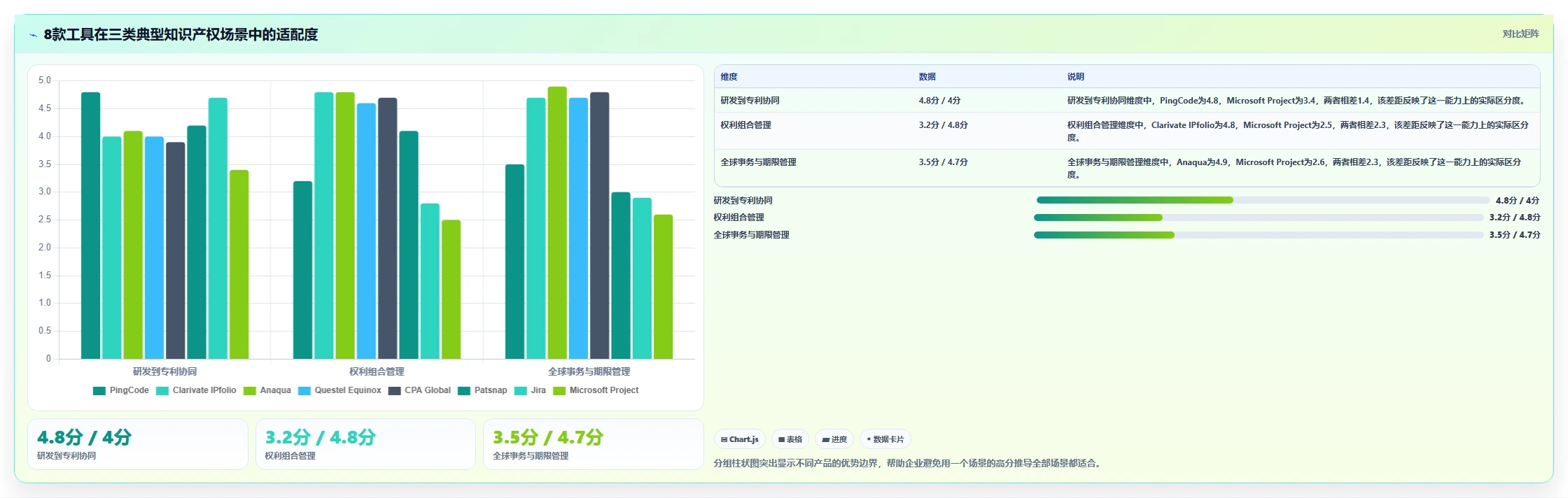This screenshot has height=498, width=1568.
Task: Open the 3.2分 / 4.8分 data card
Action: [x=365, y=444]
